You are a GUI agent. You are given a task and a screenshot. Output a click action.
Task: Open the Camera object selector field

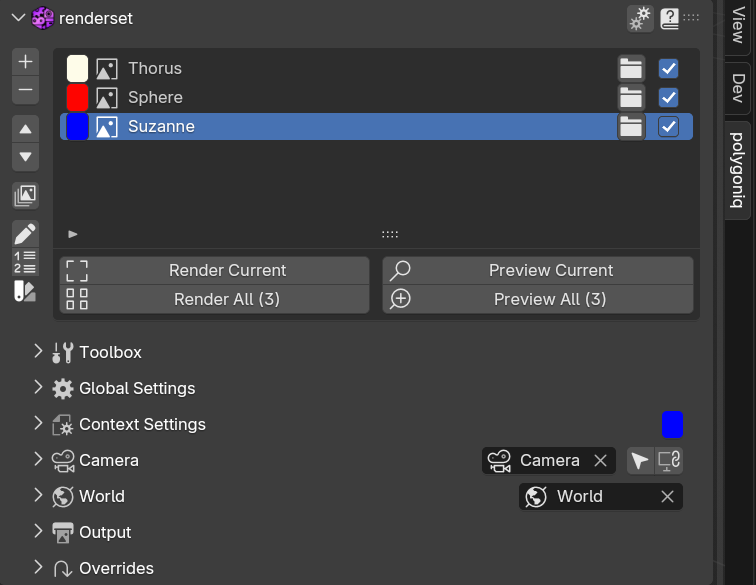(x=549, y=461)
